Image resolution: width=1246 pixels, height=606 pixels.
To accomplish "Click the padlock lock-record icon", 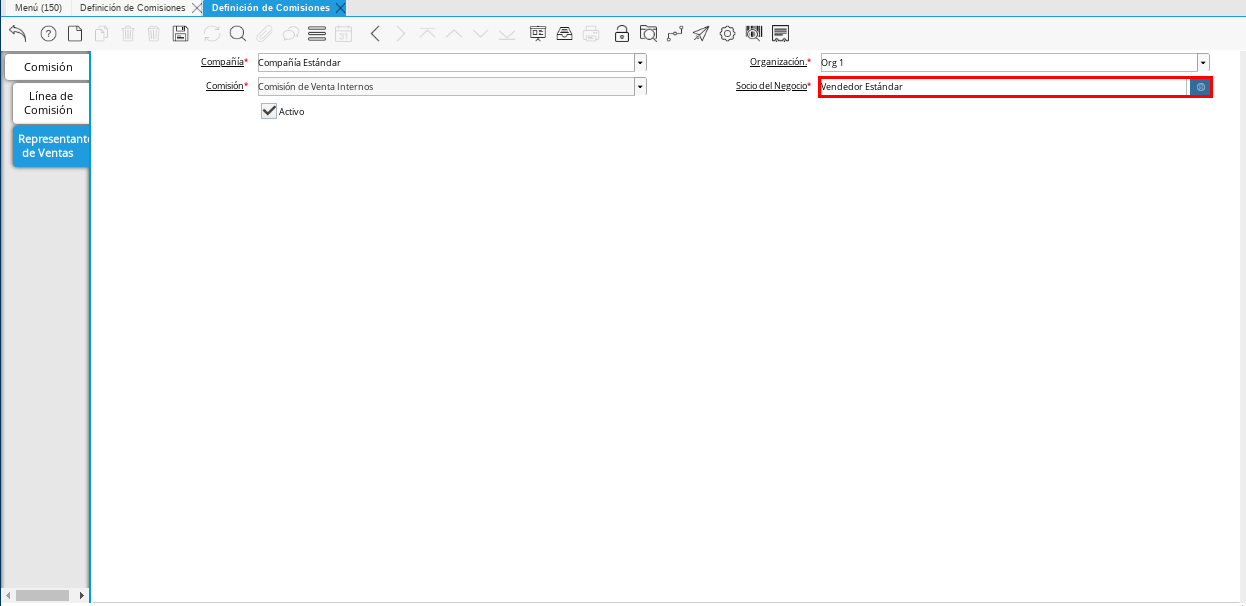I will coord(622,33).
